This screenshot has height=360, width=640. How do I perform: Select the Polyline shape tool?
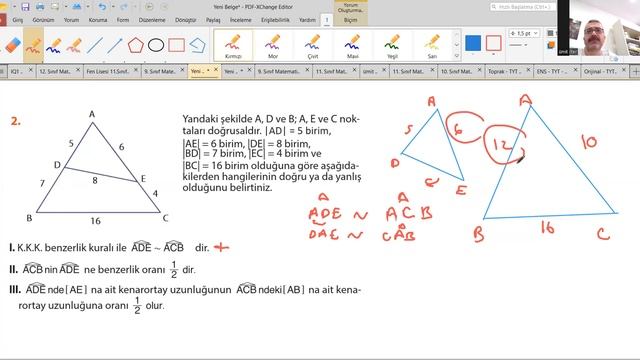click(x=197, y=45)
